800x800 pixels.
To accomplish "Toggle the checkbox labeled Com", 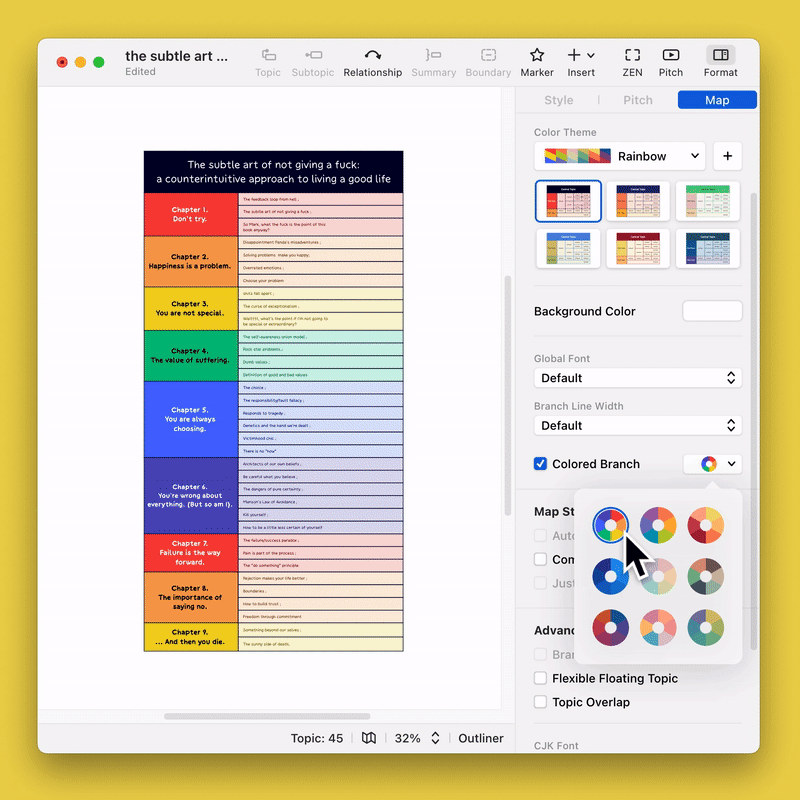I will point(540,559).
